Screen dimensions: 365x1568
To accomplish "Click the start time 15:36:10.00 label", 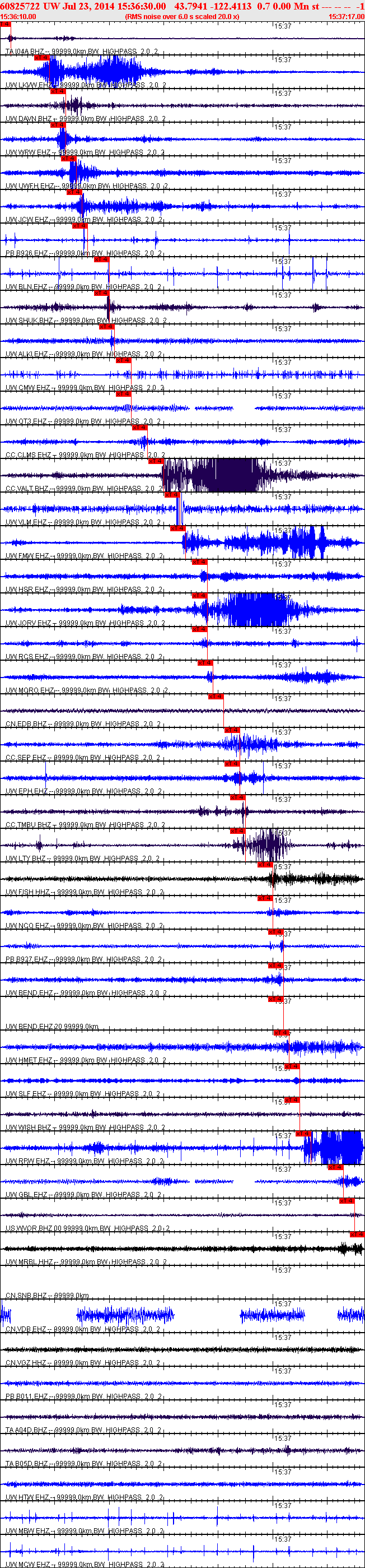I will [18, 17].
